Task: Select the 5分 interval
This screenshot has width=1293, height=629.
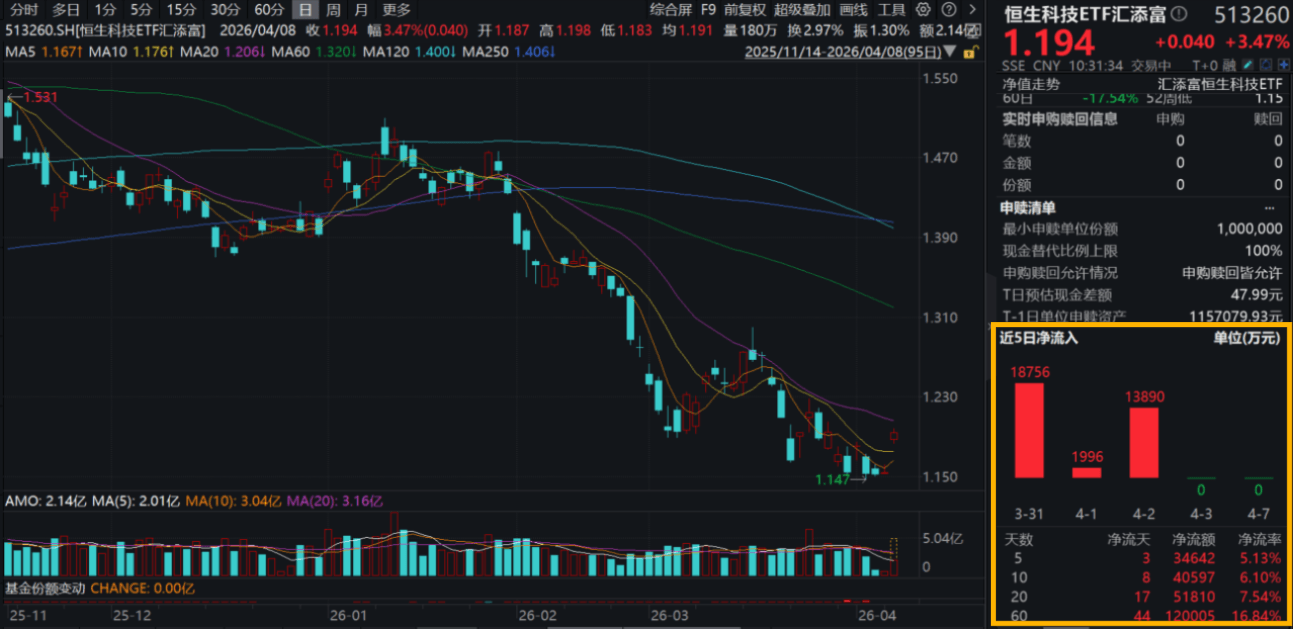Action: click(x=142, y=9)
